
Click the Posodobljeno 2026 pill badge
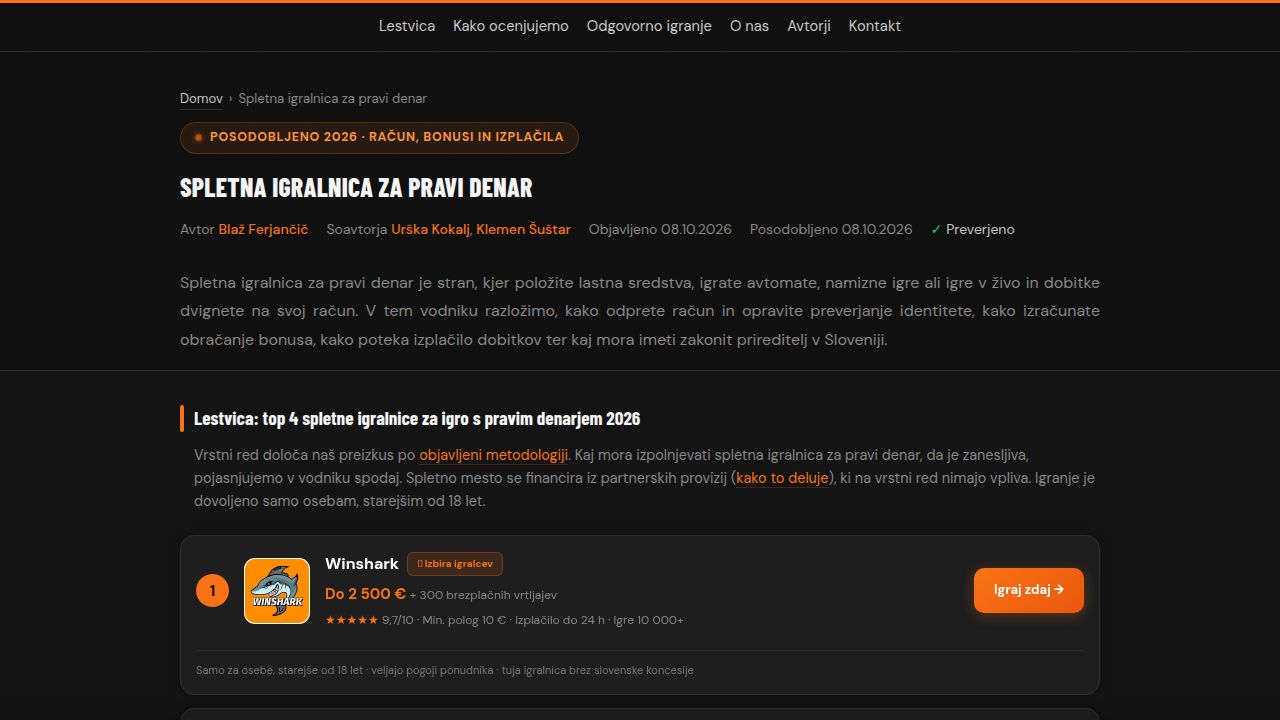(379, 137)
